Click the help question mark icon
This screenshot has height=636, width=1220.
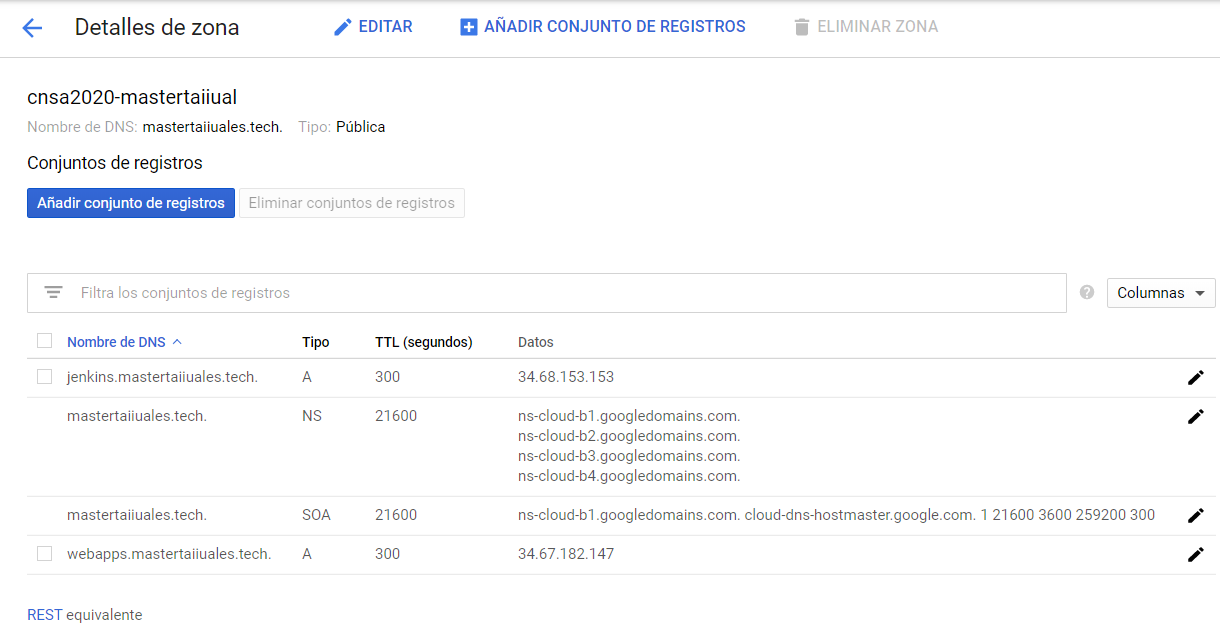[x=1086, y=292]
